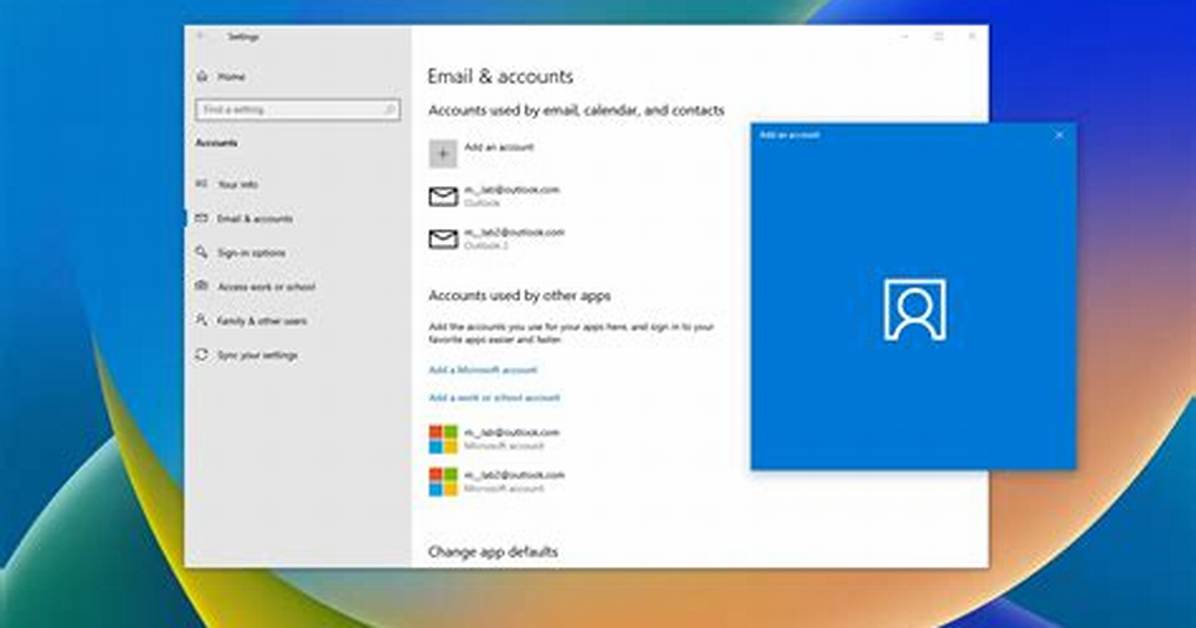This screenshot has height=628, width=1196.
Task: Click the Home icon in Settings sidebar
Action: [x=202, y=76]
